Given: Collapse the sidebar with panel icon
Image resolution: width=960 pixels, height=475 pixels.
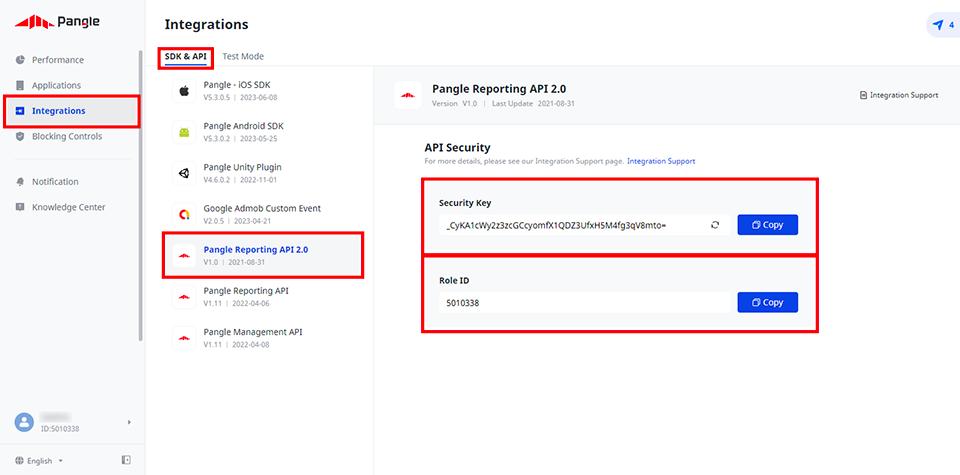Looking at the screenshot, I should (126, 460).
